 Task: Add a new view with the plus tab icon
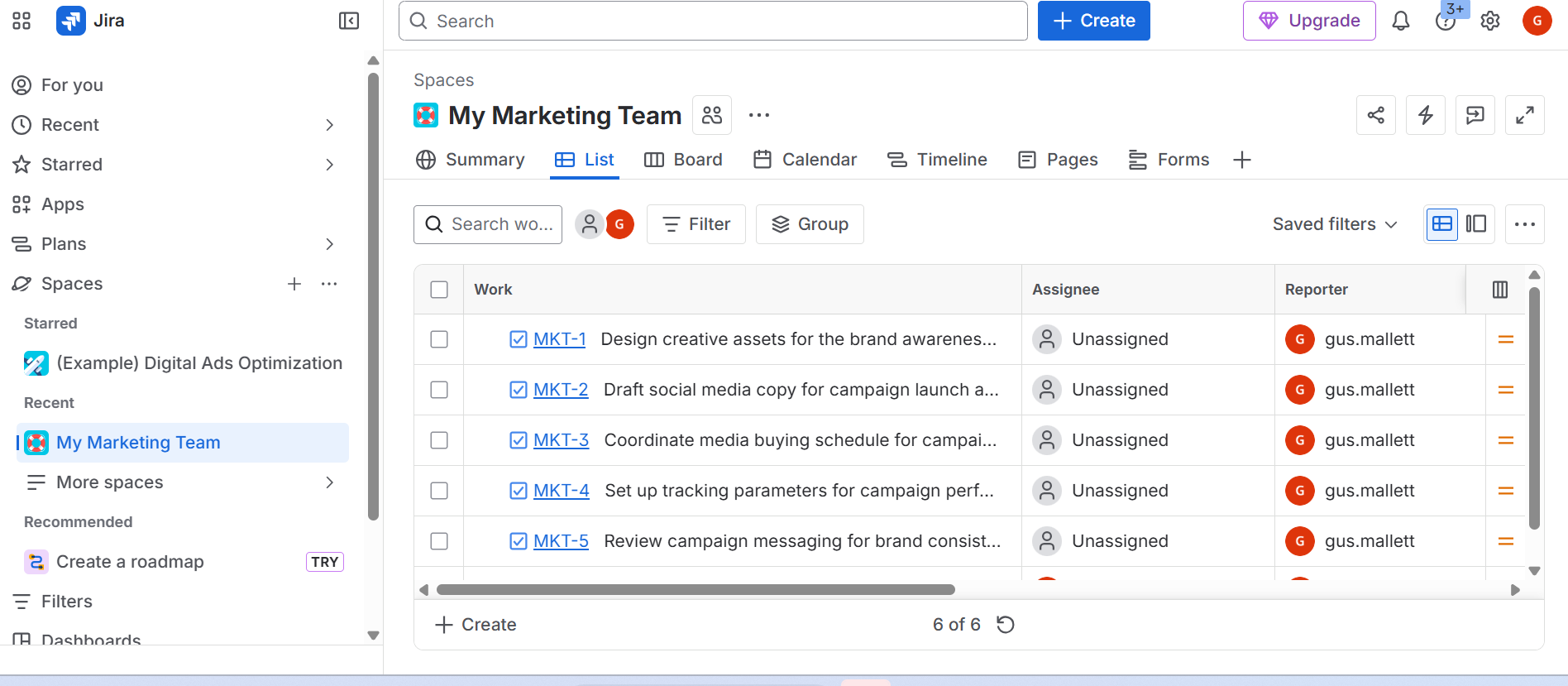click(1242, 160)
